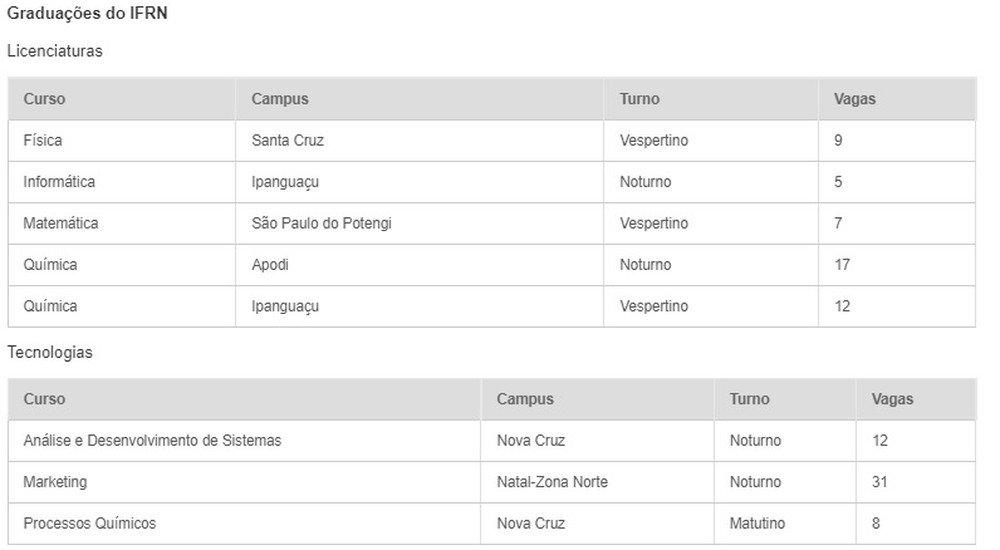Viewport: 1000px width, 550px height.
Task: Click the Vagas value 31 for Marketing
Action: click(x=880, y=482)
